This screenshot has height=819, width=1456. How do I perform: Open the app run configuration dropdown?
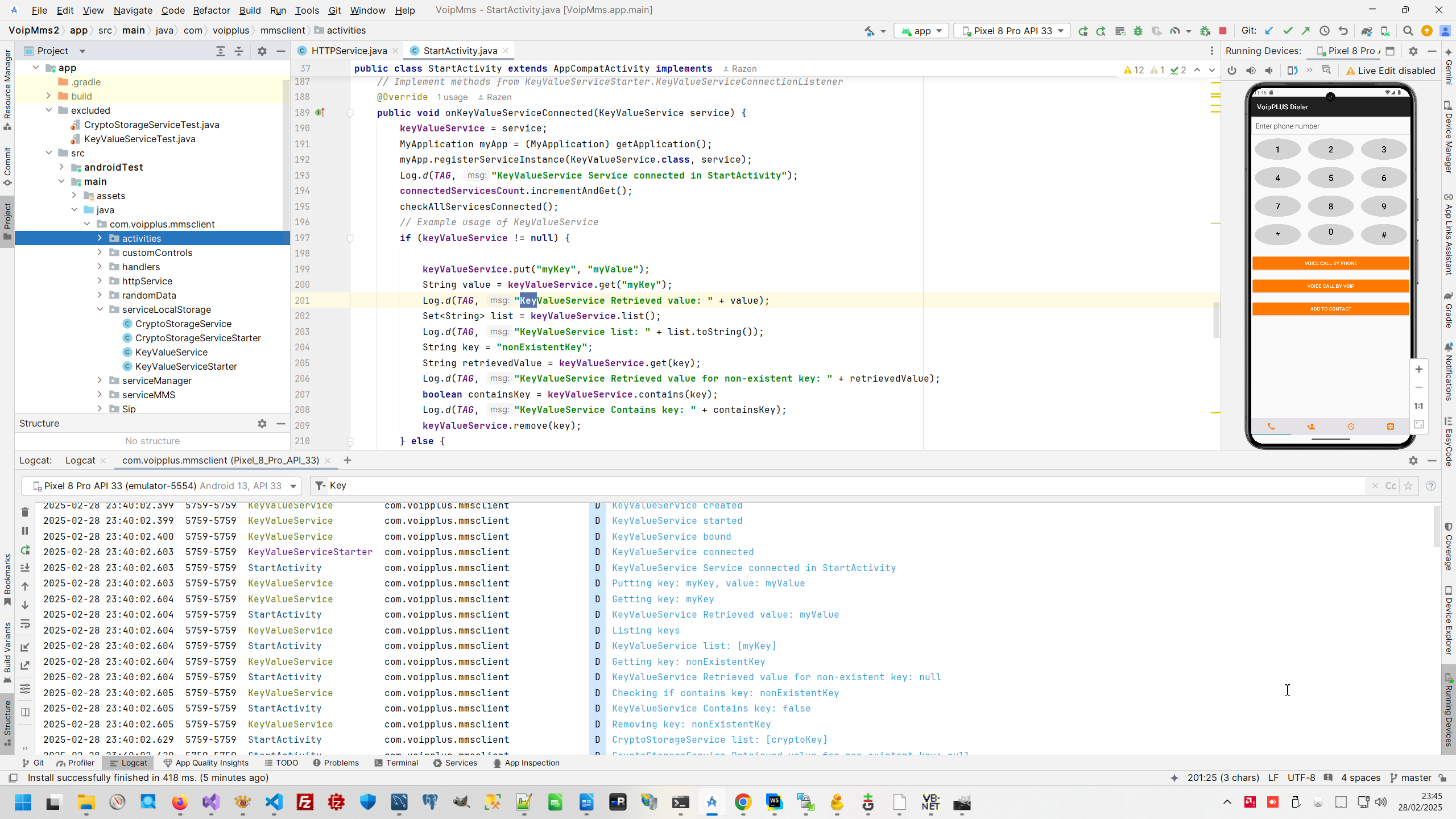click(921, 31)
